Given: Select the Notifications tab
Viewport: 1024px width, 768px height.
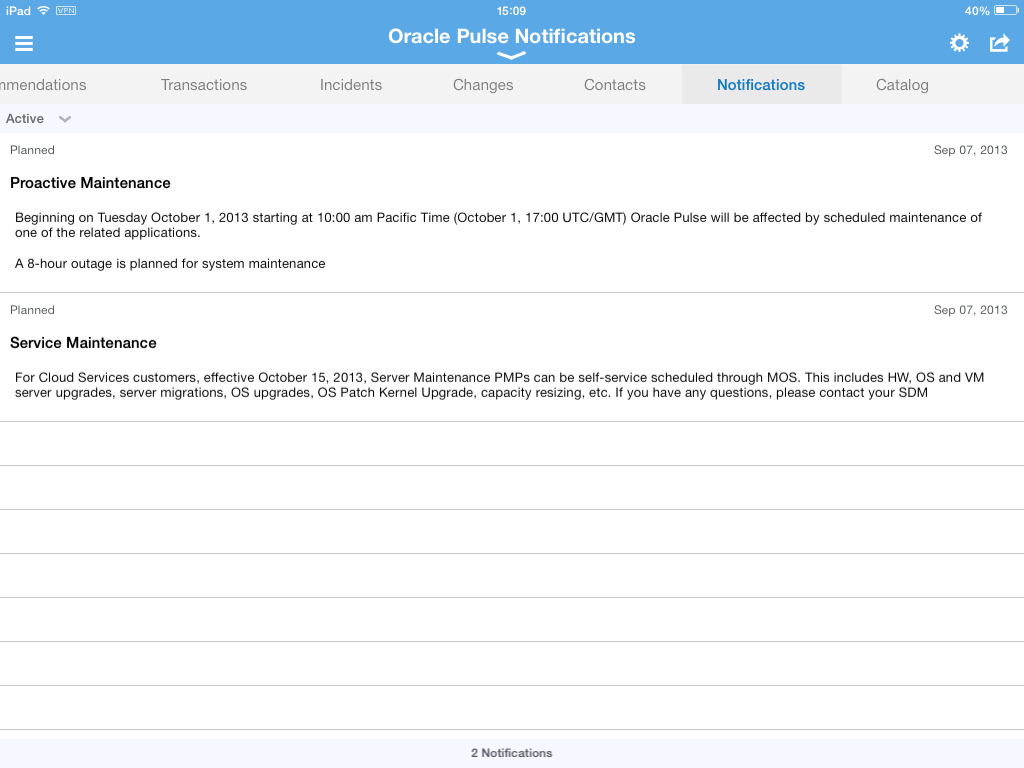Looking at the screenshot, I should (x=761, y=85).
